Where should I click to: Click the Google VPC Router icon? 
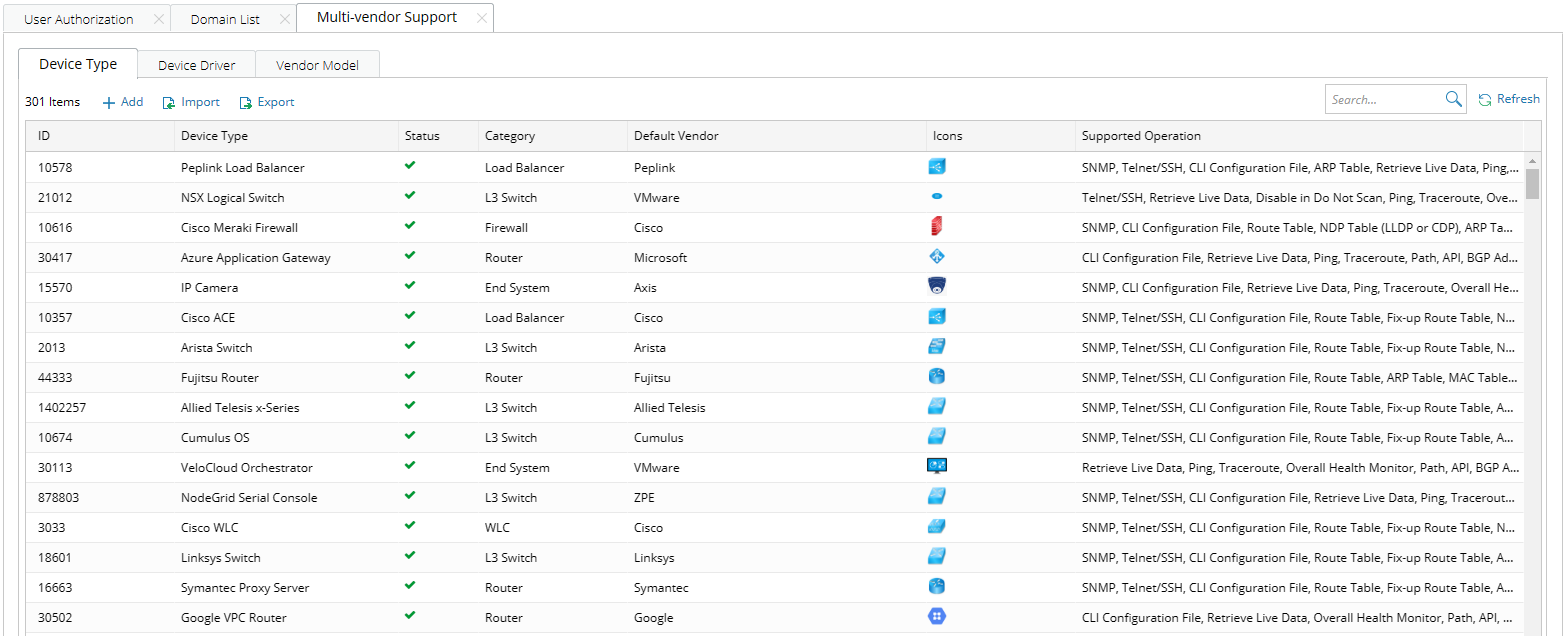point(936,616)
